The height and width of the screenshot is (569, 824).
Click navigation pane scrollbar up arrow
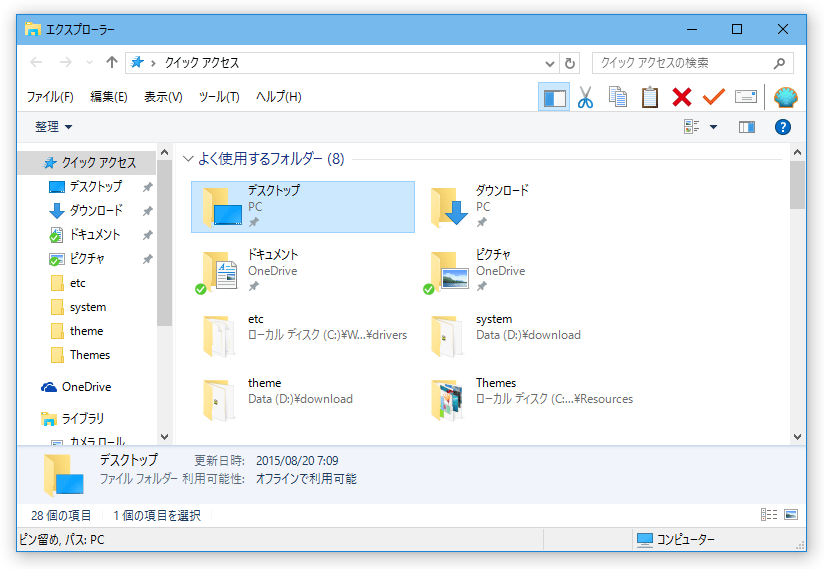click(164, 152)
